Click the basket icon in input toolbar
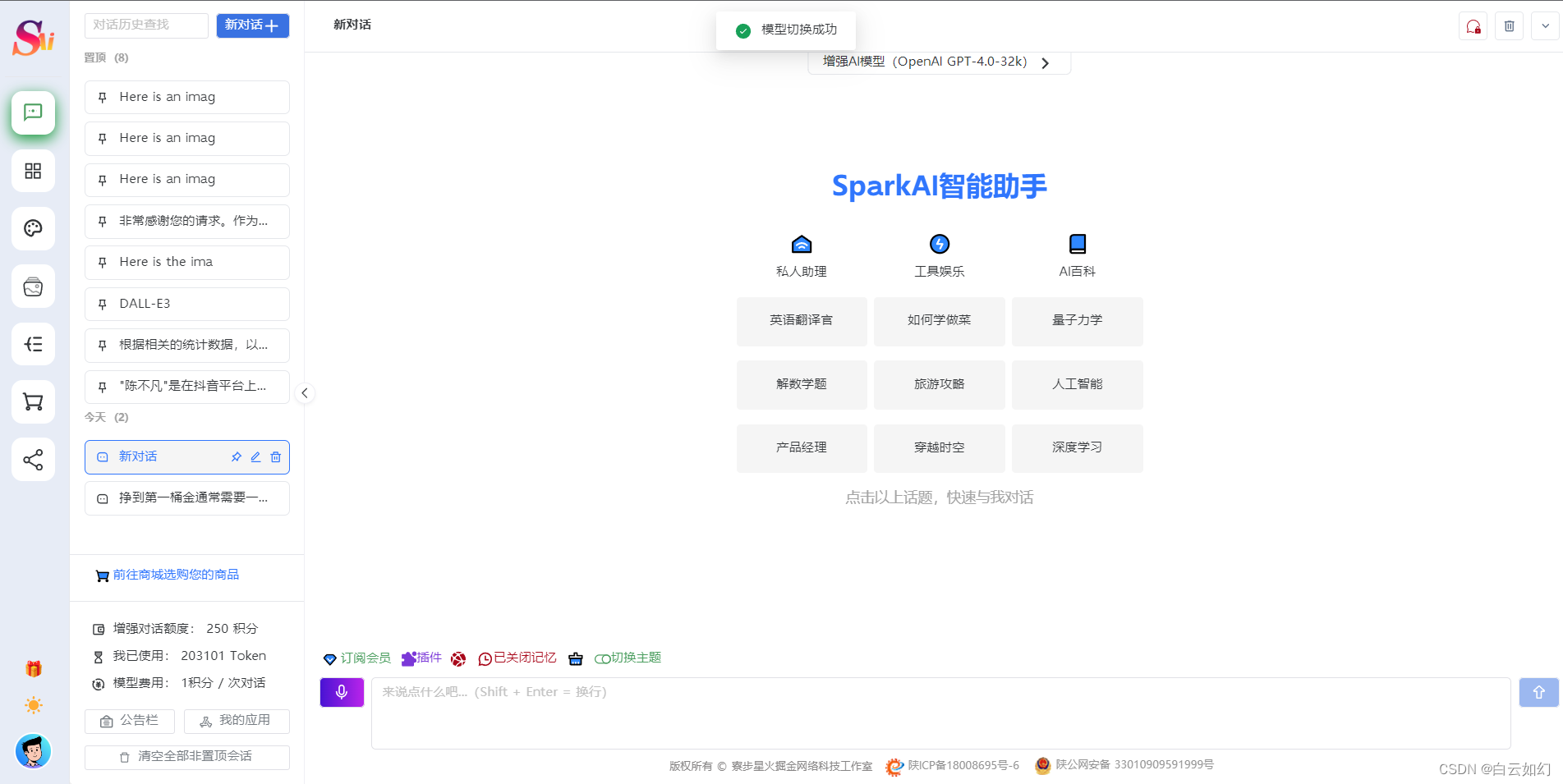Image resolution: width=1563 pixels, height=784 pixels. click(x=576, y=658)
